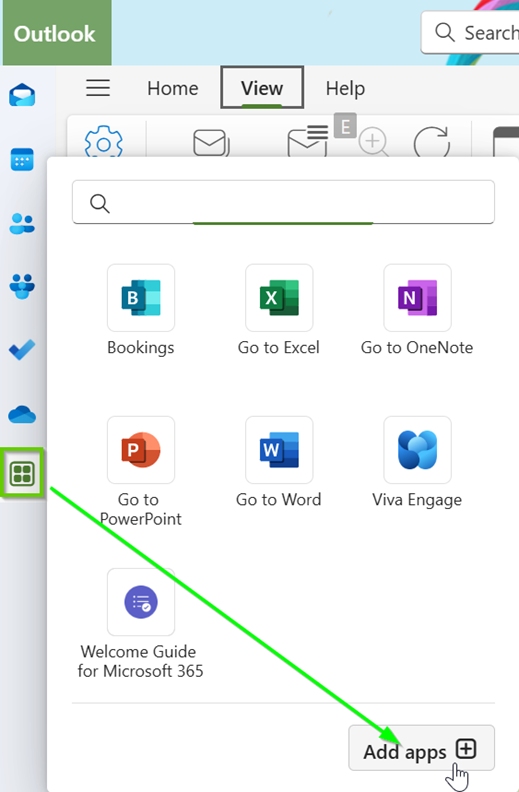This screenshot has height=792, width=519.
Task: Click the circular sync arrow icon
Action: (432, 142)
